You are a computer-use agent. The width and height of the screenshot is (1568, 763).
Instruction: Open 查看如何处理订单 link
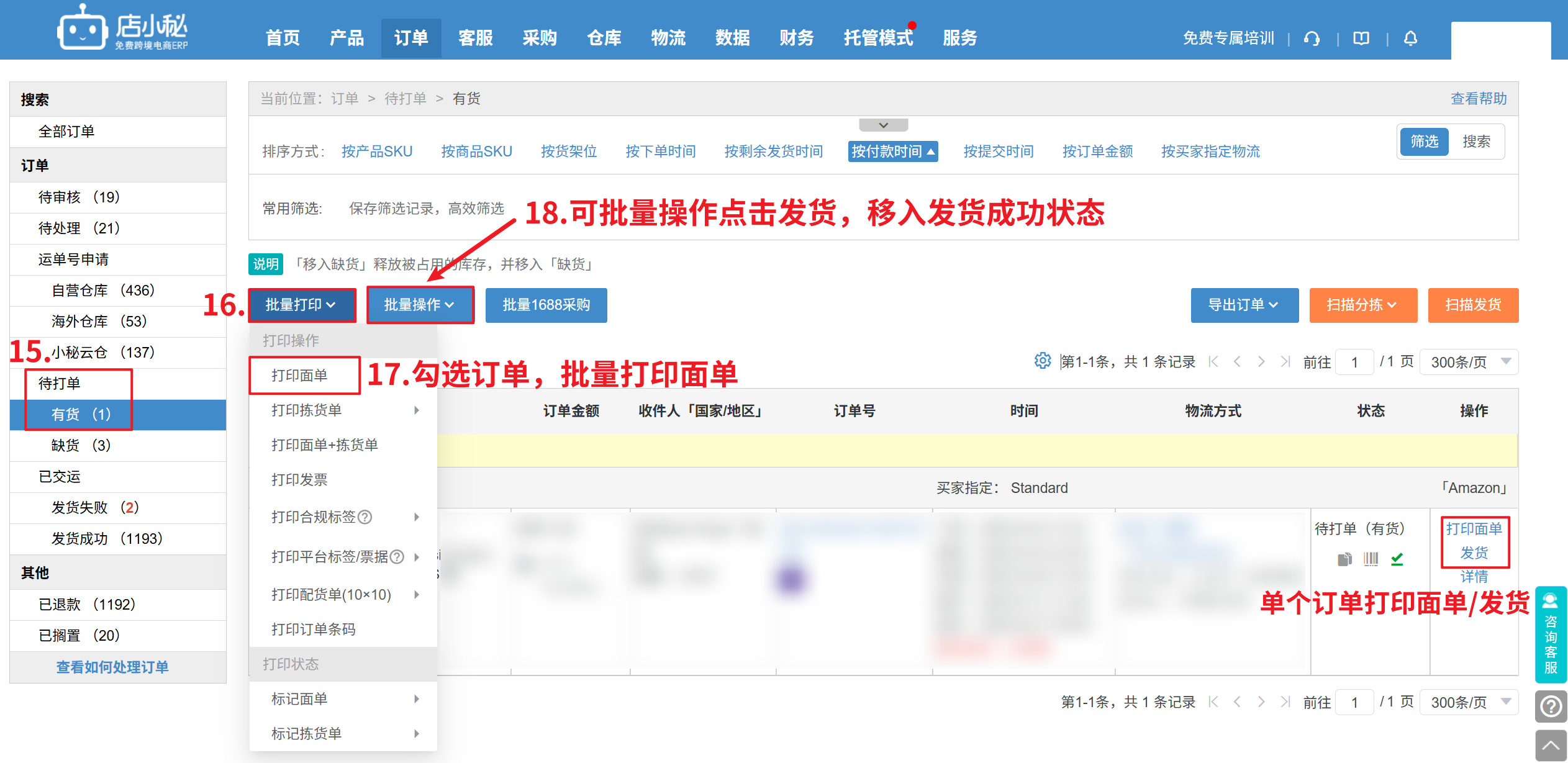(112, 667)
